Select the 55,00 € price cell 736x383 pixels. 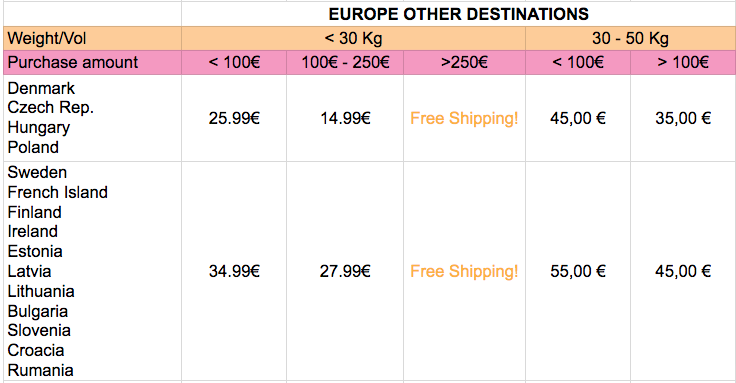(578, 271)
